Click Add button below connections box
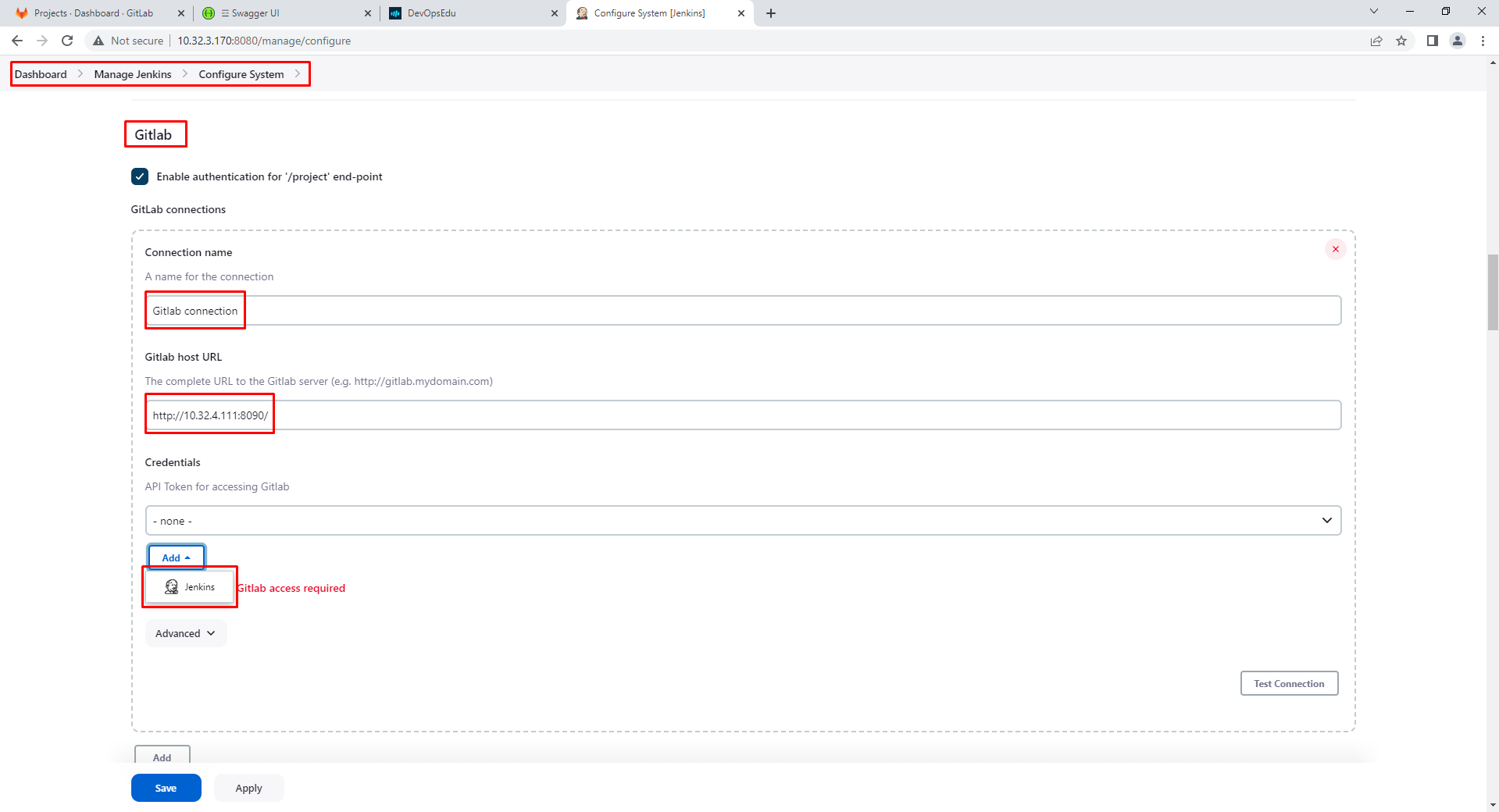This screenshot has height=812, width=1499. 162,757
